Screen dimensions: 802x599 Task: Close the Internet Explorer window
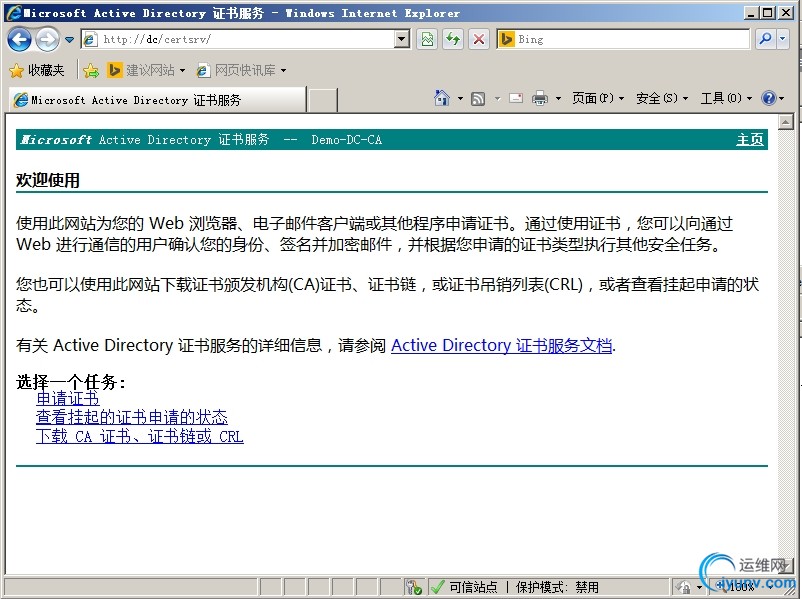786,13
